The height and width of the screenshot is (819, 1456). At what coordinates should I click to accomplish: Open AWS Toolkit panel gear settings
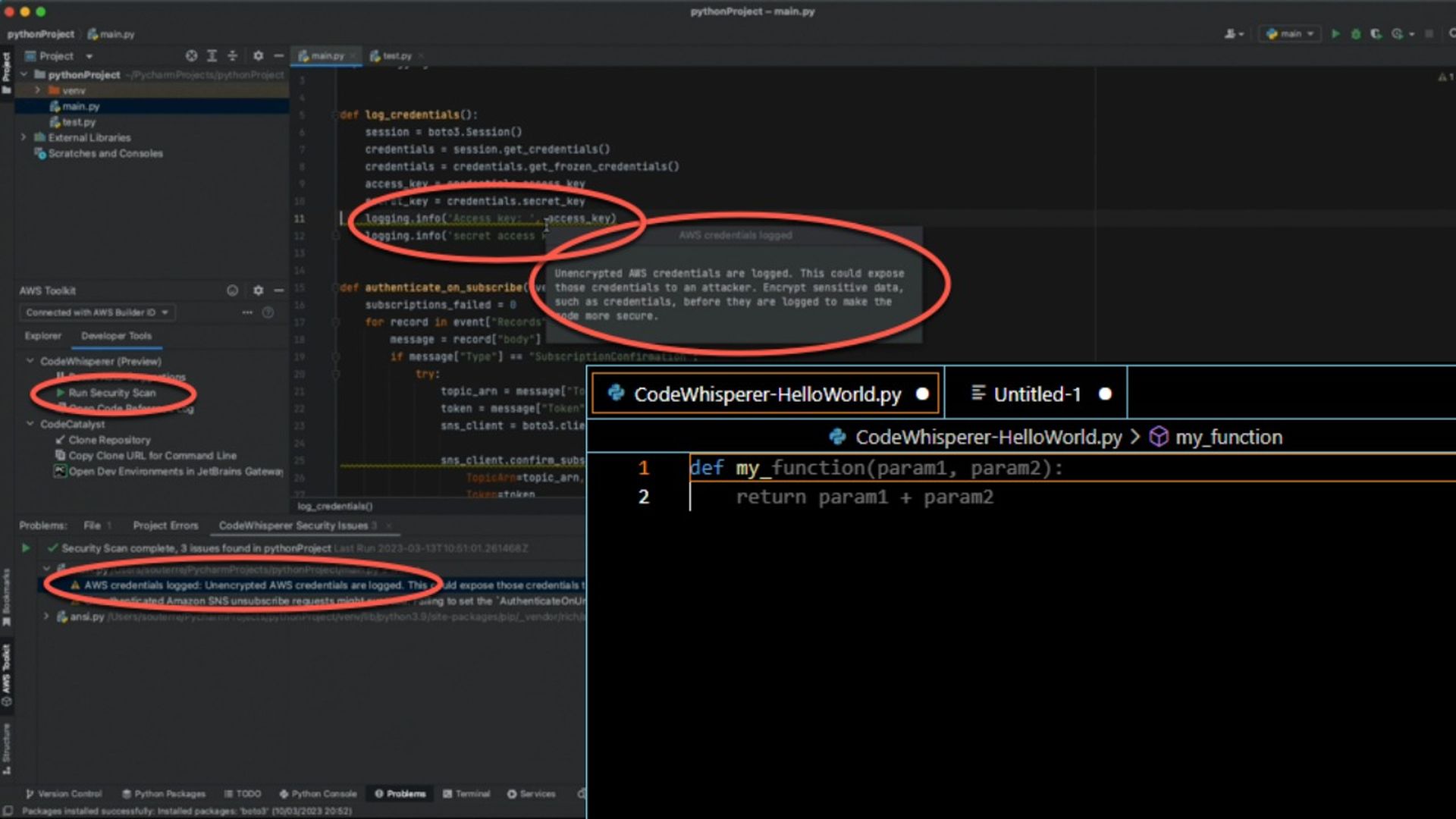pyautogui.click(x=258, y=290)
